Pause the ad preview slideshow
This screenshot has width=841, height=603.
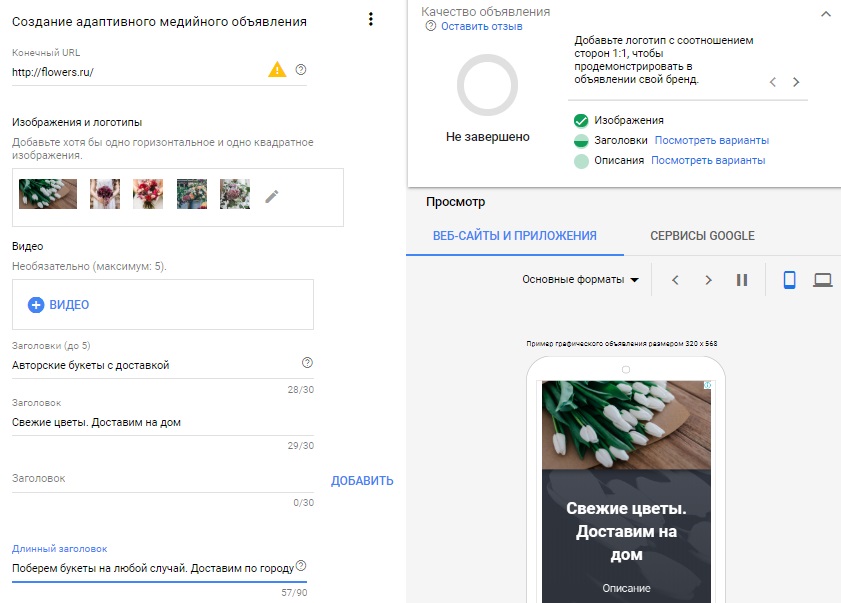(742, 281)
